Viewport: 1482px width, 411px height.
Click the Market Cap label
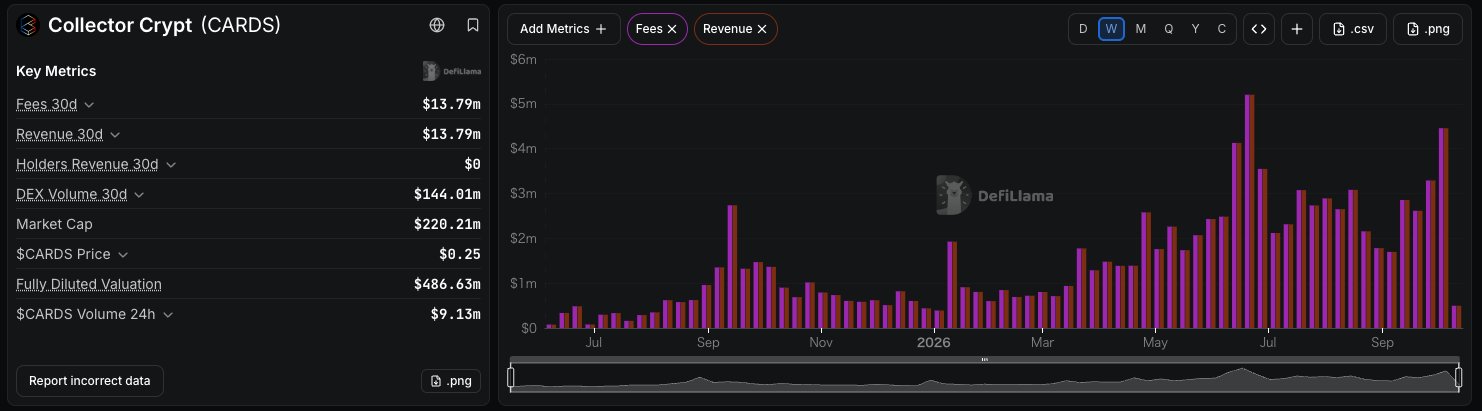54,224
